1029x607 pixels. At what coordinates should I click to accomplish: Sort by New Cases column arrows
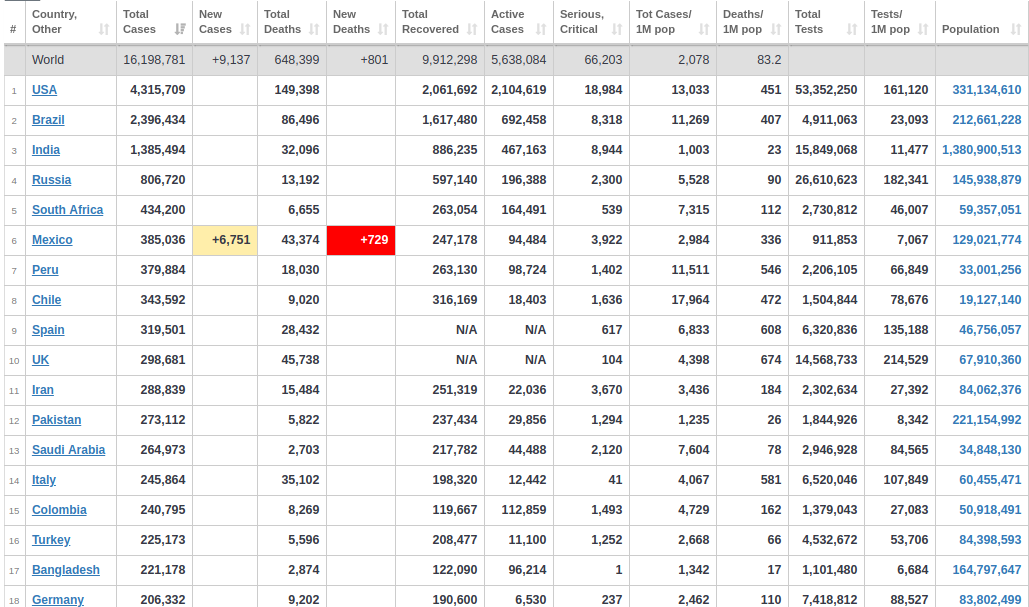(245, 30)
